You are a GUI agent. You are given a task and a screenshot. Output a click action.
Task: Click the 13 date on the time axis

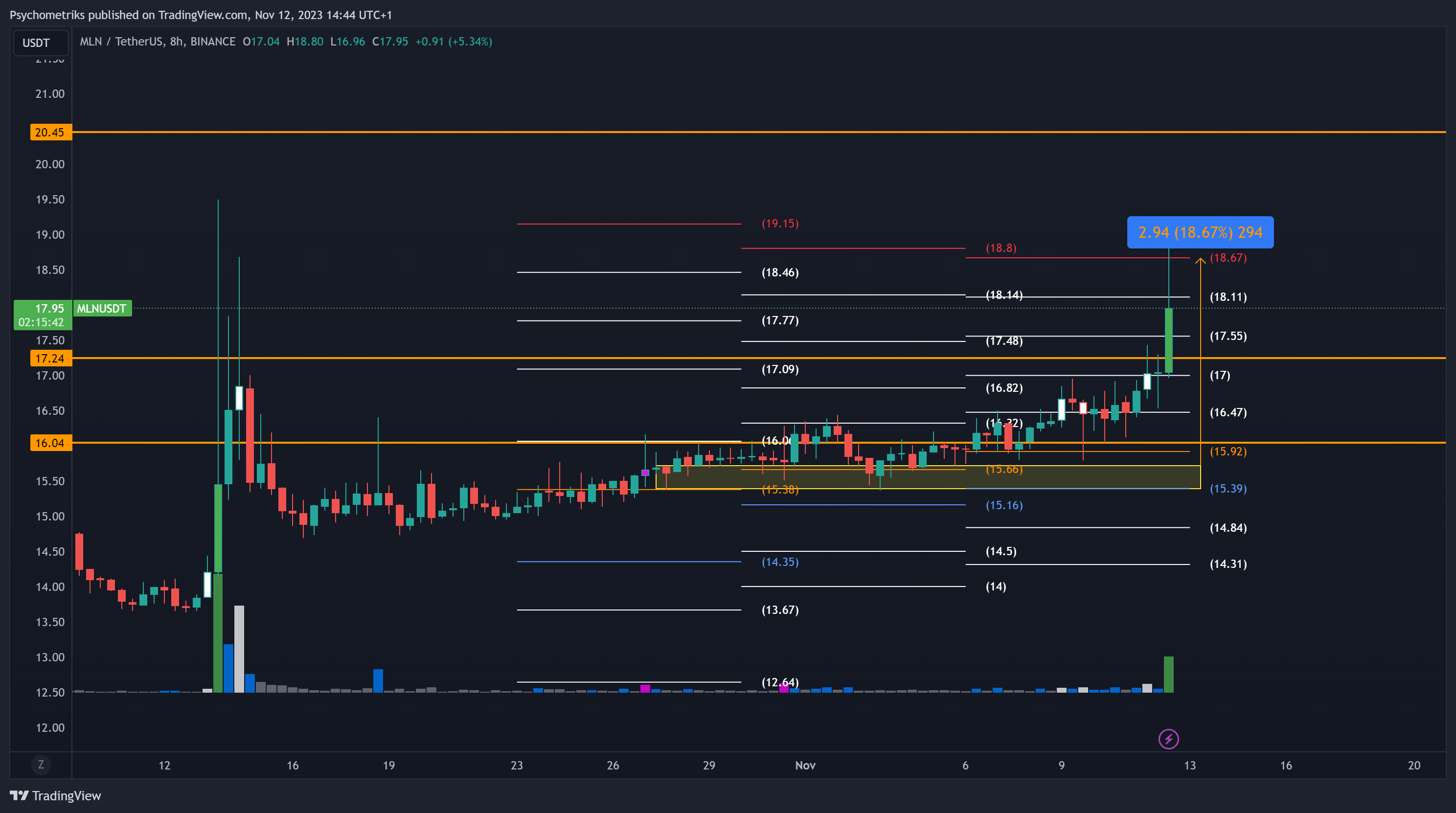pyautogui.click(x=1189, y=765)
